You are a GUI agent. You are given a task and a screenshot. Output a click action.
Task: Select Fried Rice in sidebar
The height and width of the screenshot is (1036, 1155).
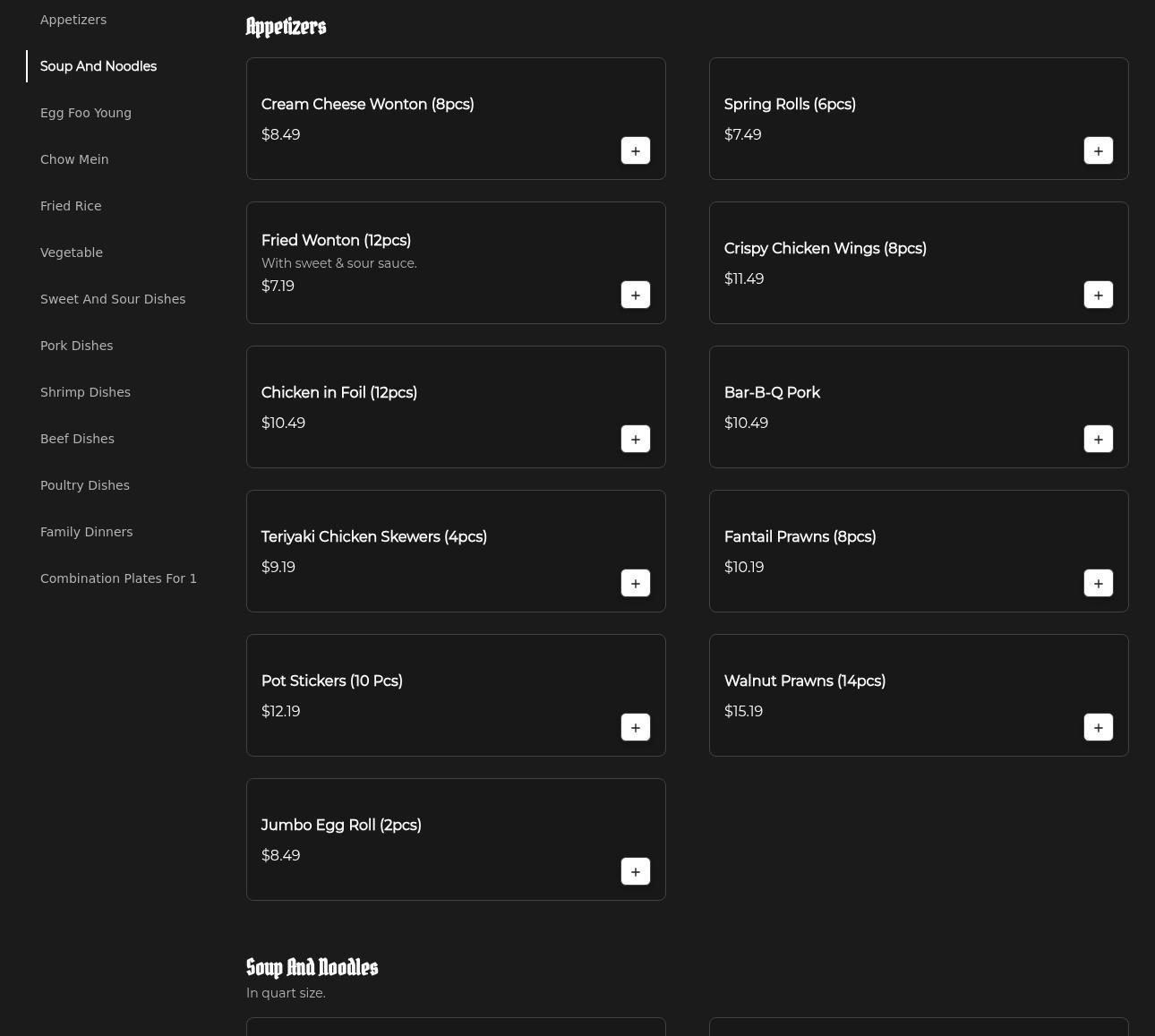pyautogui.click(x=71, y=206)
